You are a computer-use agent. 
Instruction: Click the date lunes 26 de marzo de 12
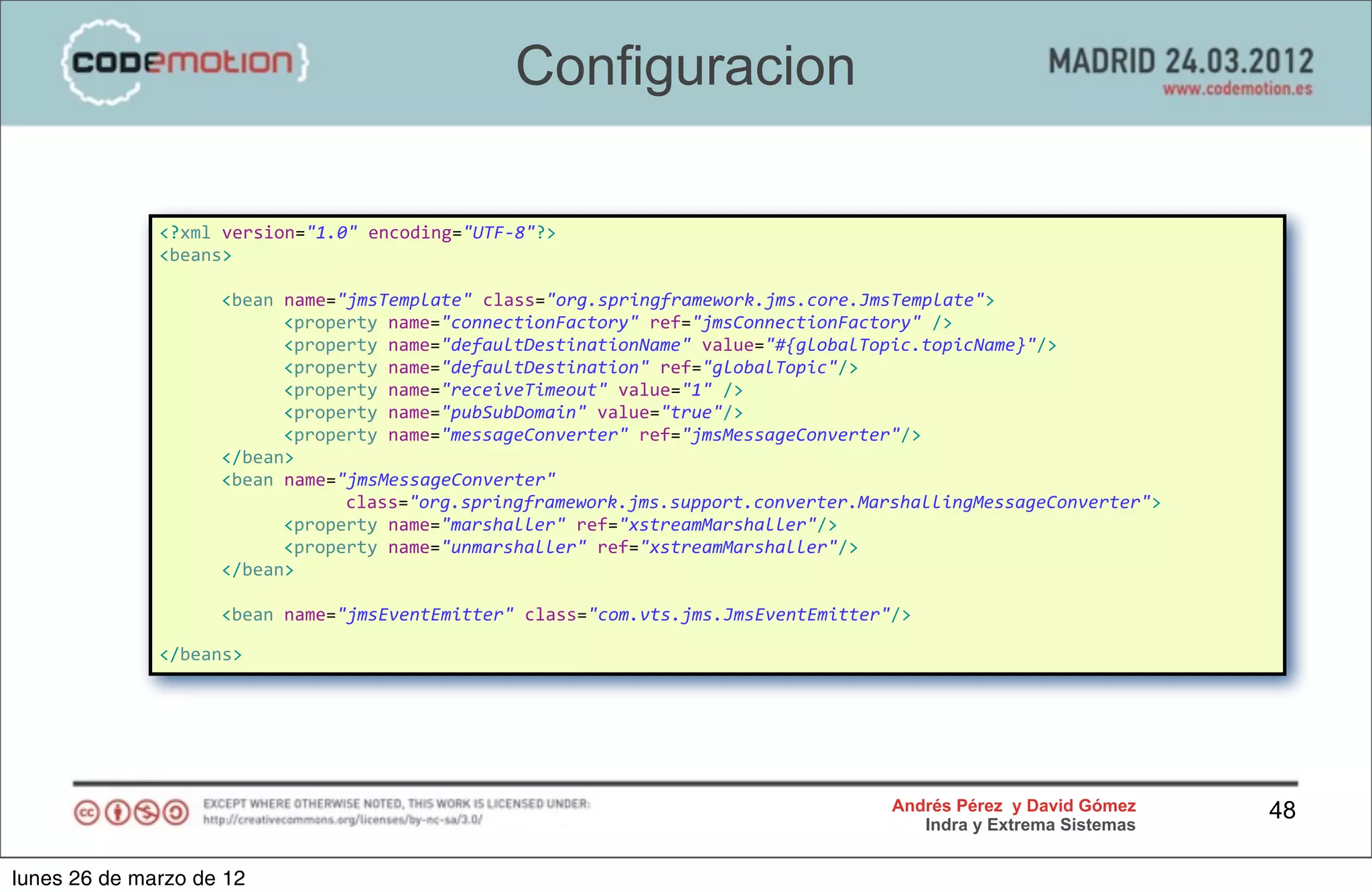129,878
